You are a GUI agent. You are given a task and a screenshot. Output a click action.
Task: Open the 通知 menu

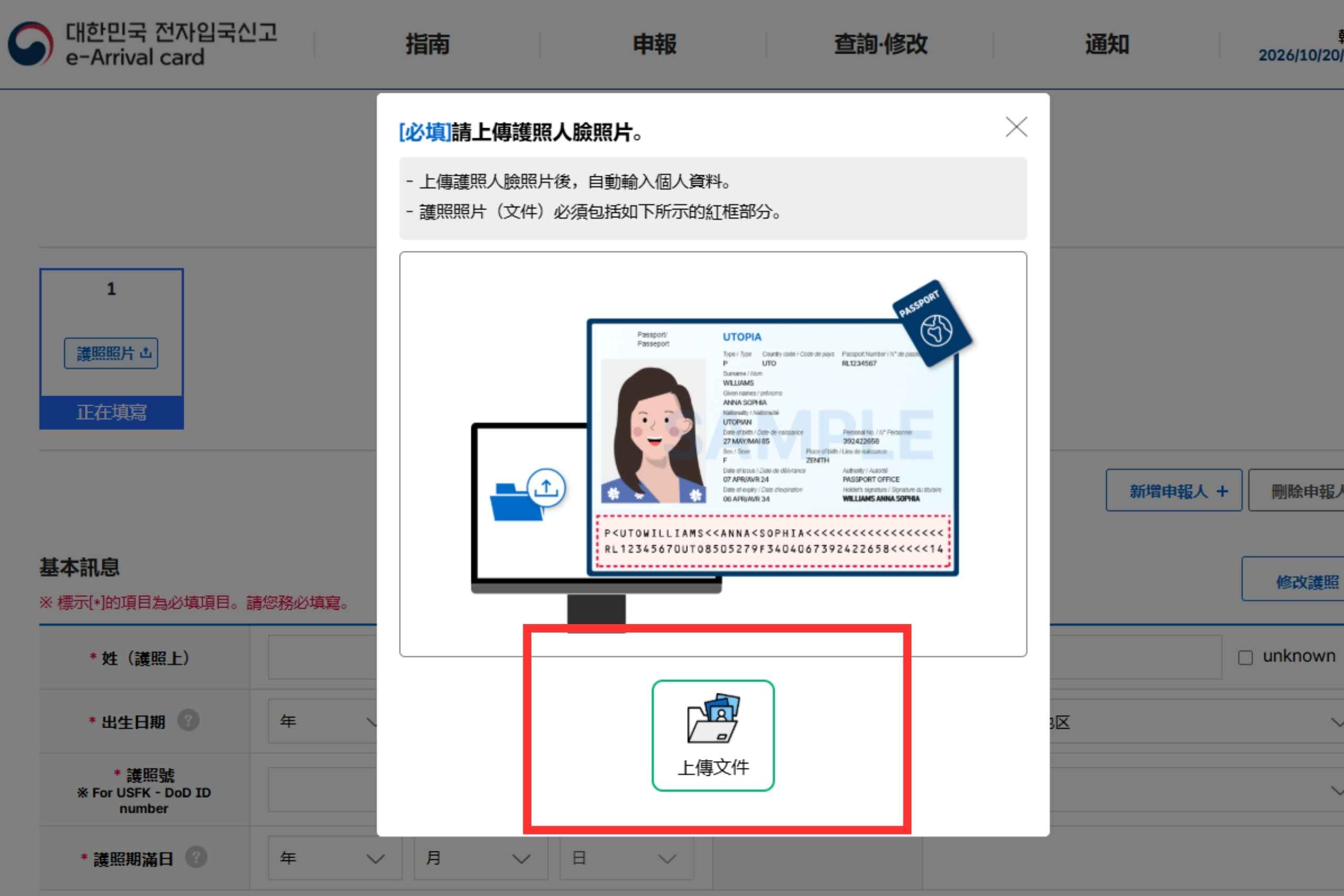click(1107, 44)
